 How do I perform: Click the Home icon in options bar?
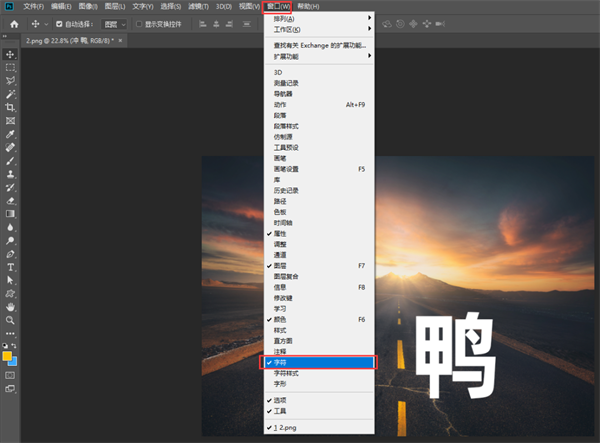pos(14,24)
